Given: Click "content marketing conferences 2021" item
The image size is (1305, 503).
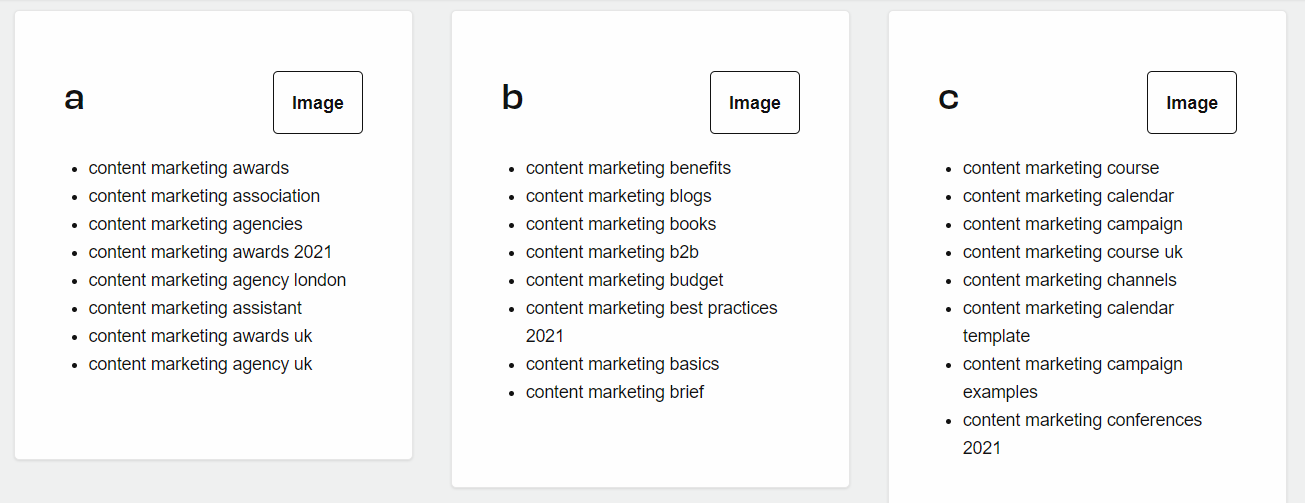Looking at the screenshot, I should tap(1082, 434).
